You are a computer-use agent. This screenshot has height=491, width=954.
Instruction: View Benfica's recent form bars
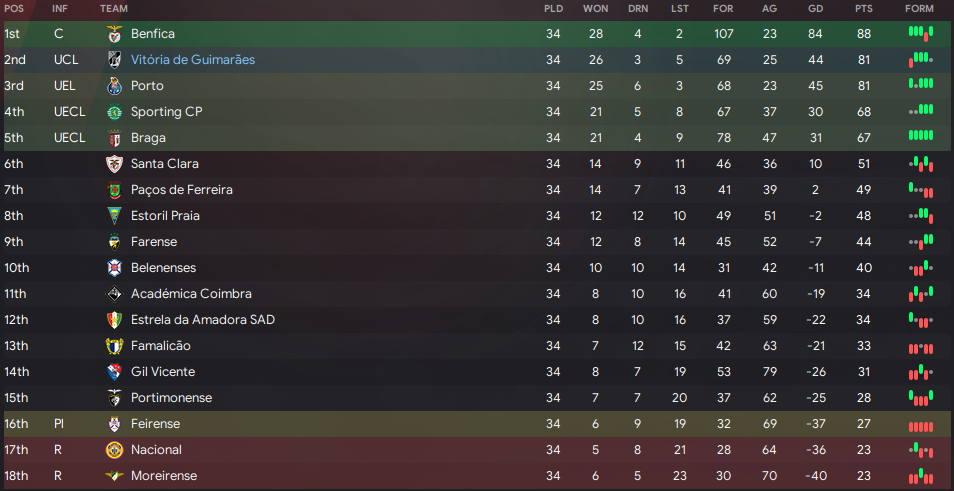(921, 33)
